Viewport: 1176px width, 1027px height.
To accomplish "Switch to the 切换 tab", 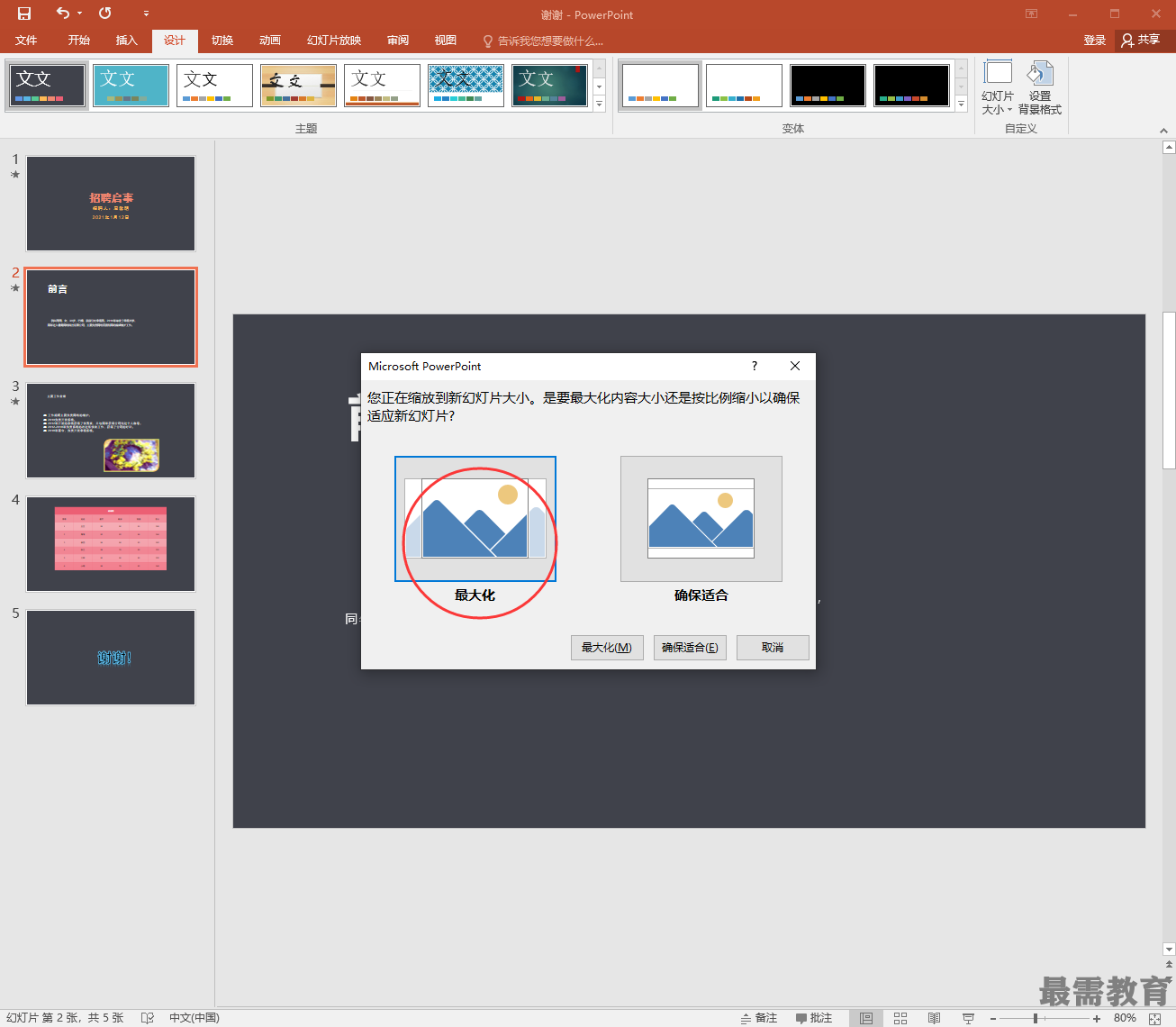I will [222, 41].
